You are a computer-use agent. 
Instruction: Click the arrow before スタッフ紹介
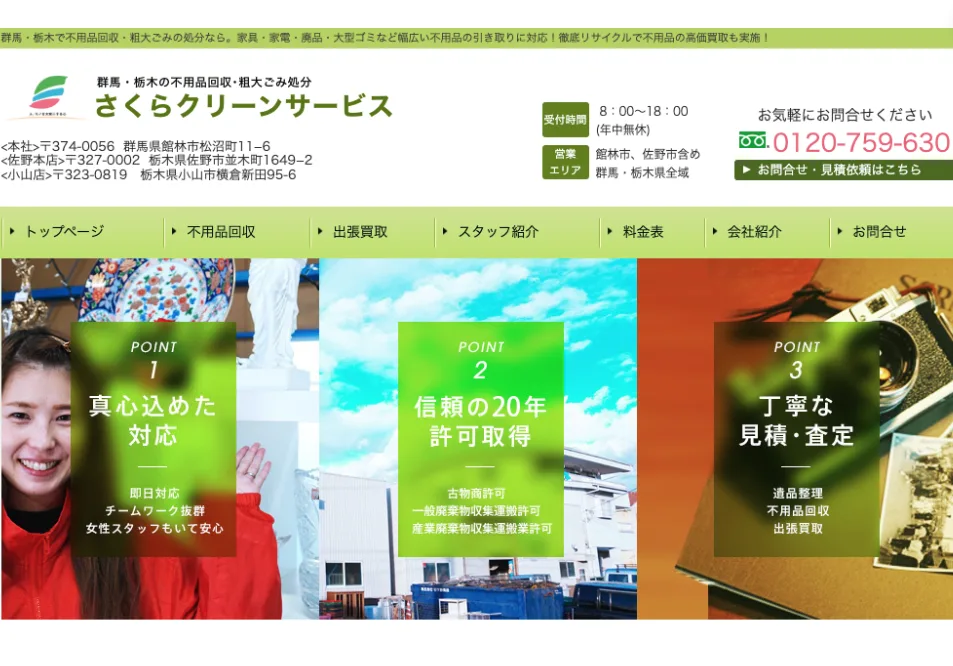[446, 232]
